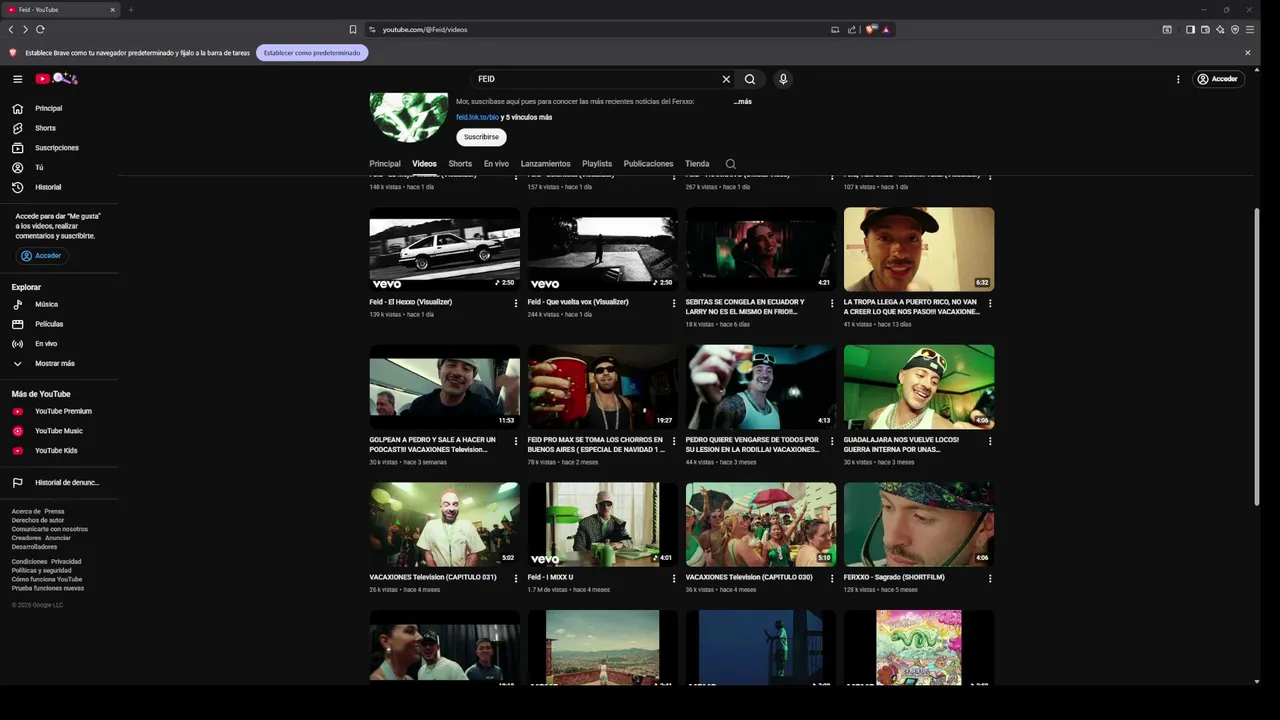Switch to channel Principal tab

pyautogui.click(x=385, y=164)
